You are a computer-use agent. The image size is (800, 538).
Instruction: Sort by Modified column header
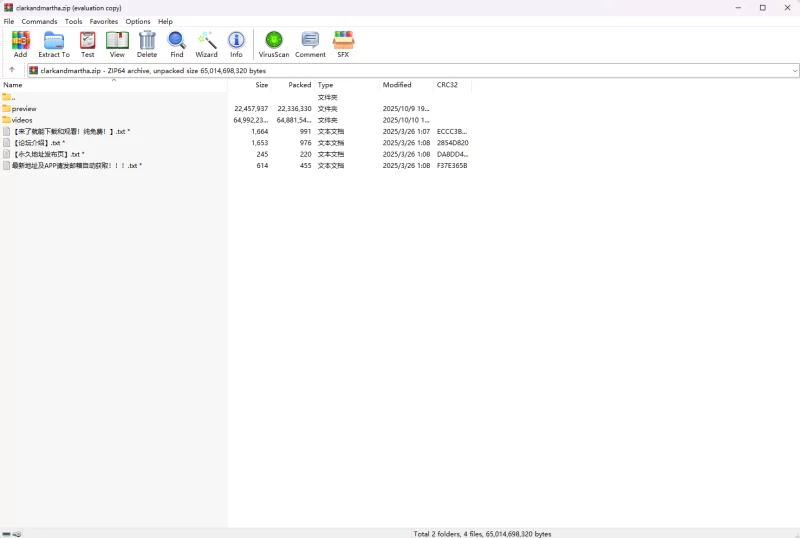click(x=396, y=85)
